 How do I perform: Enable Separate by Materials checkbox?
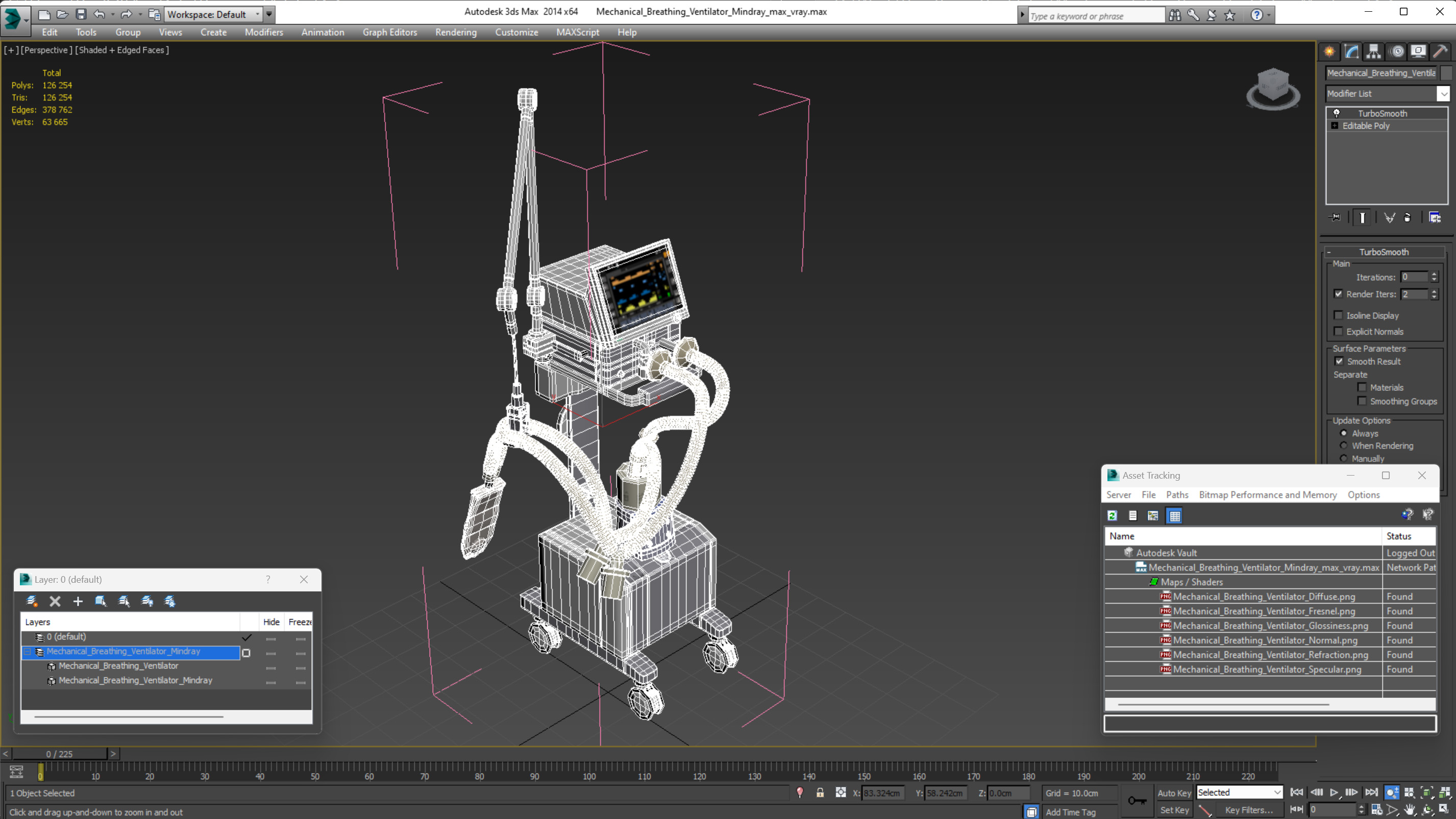pos(1362,387)
